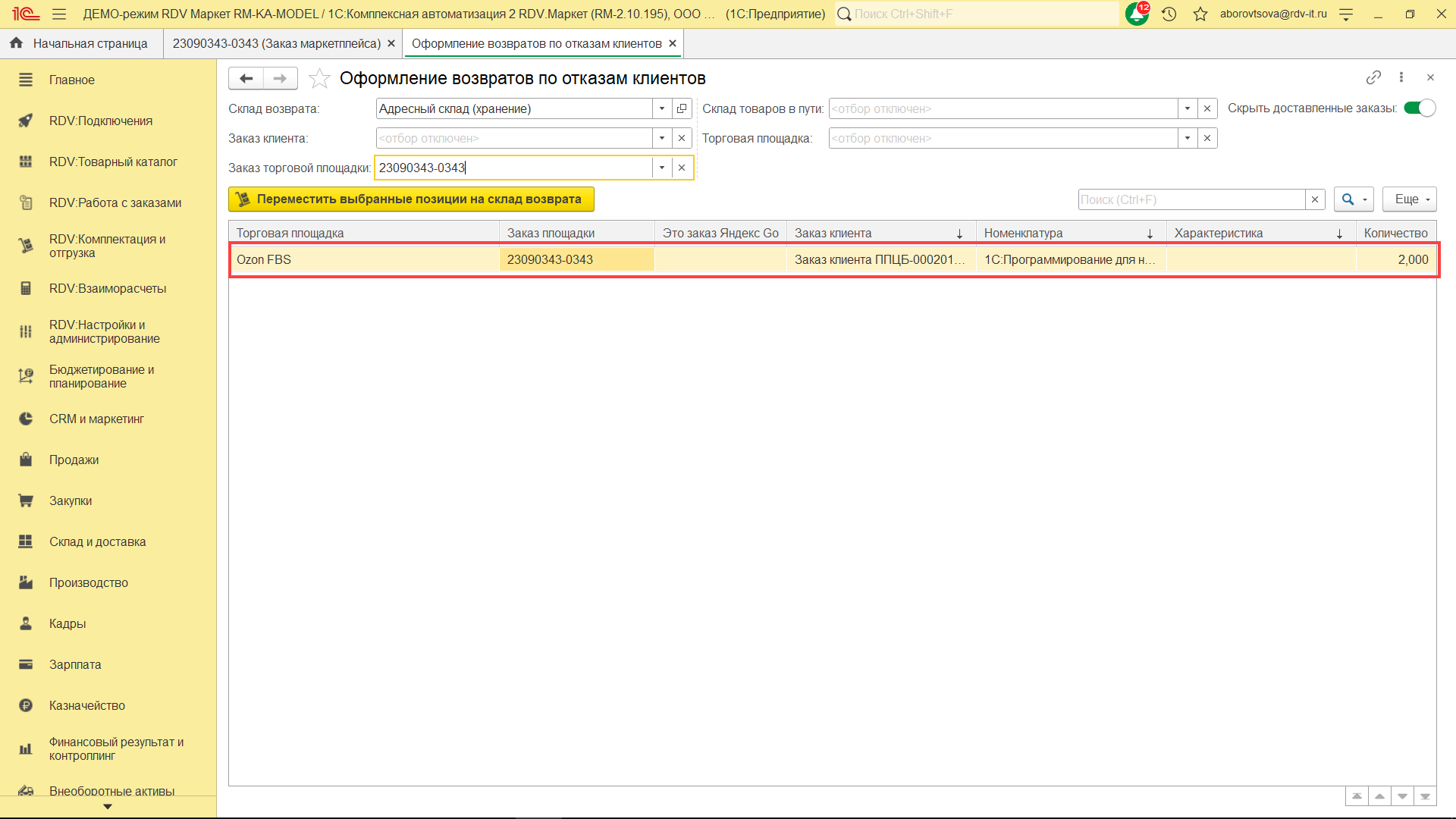Open the Еще dropdown menu
This screenshot has width=1456, height=819.
[x=1409, y=199]
